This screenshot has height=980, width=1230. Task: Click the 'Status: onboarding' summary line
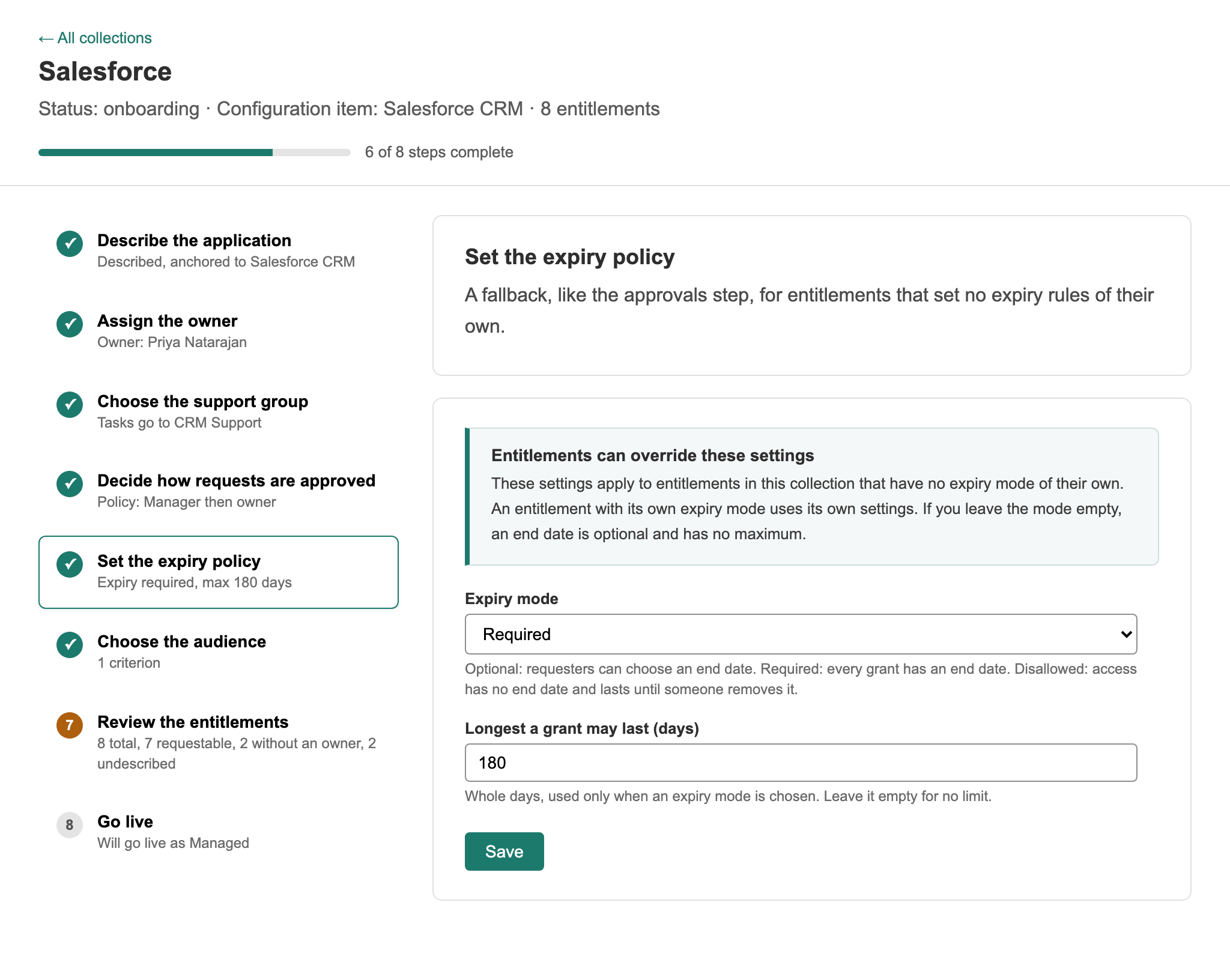[x=349, y=109]
